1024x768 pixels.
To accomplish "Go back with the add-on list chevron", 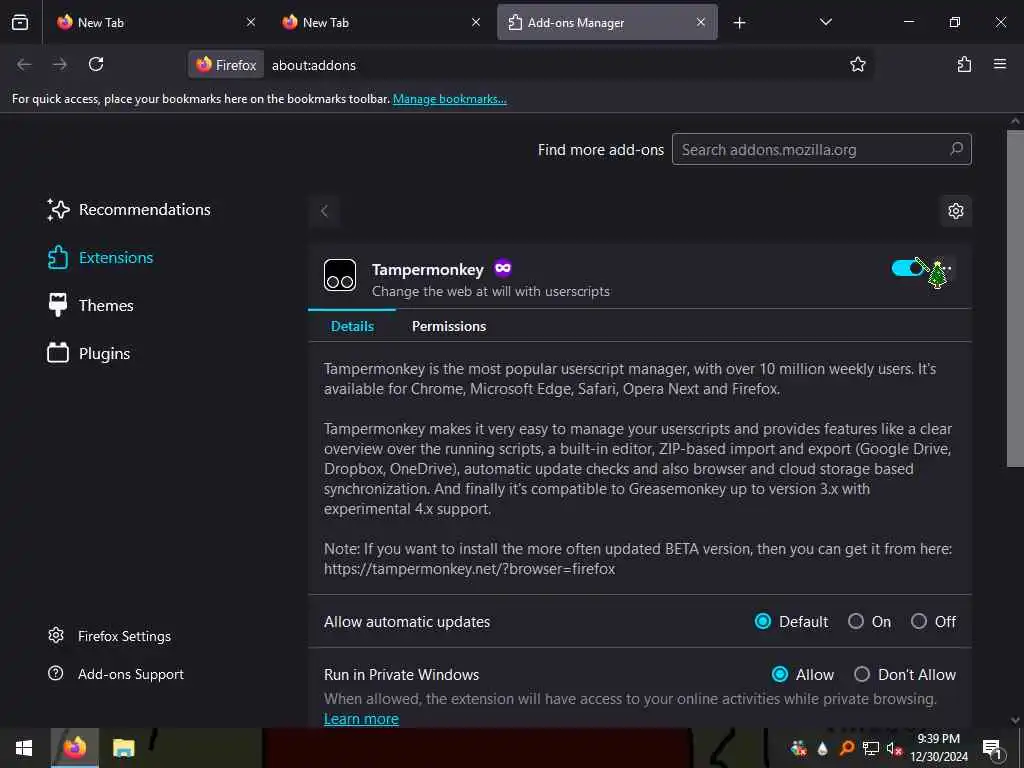I will (x=325, y=211).
